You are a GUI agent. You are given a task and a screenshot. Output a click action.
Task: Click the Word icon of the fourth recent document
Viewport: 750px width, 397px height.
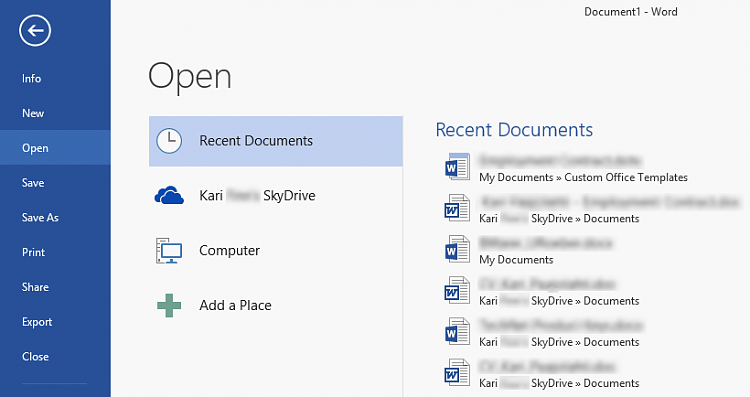click(x=457, y=290)
